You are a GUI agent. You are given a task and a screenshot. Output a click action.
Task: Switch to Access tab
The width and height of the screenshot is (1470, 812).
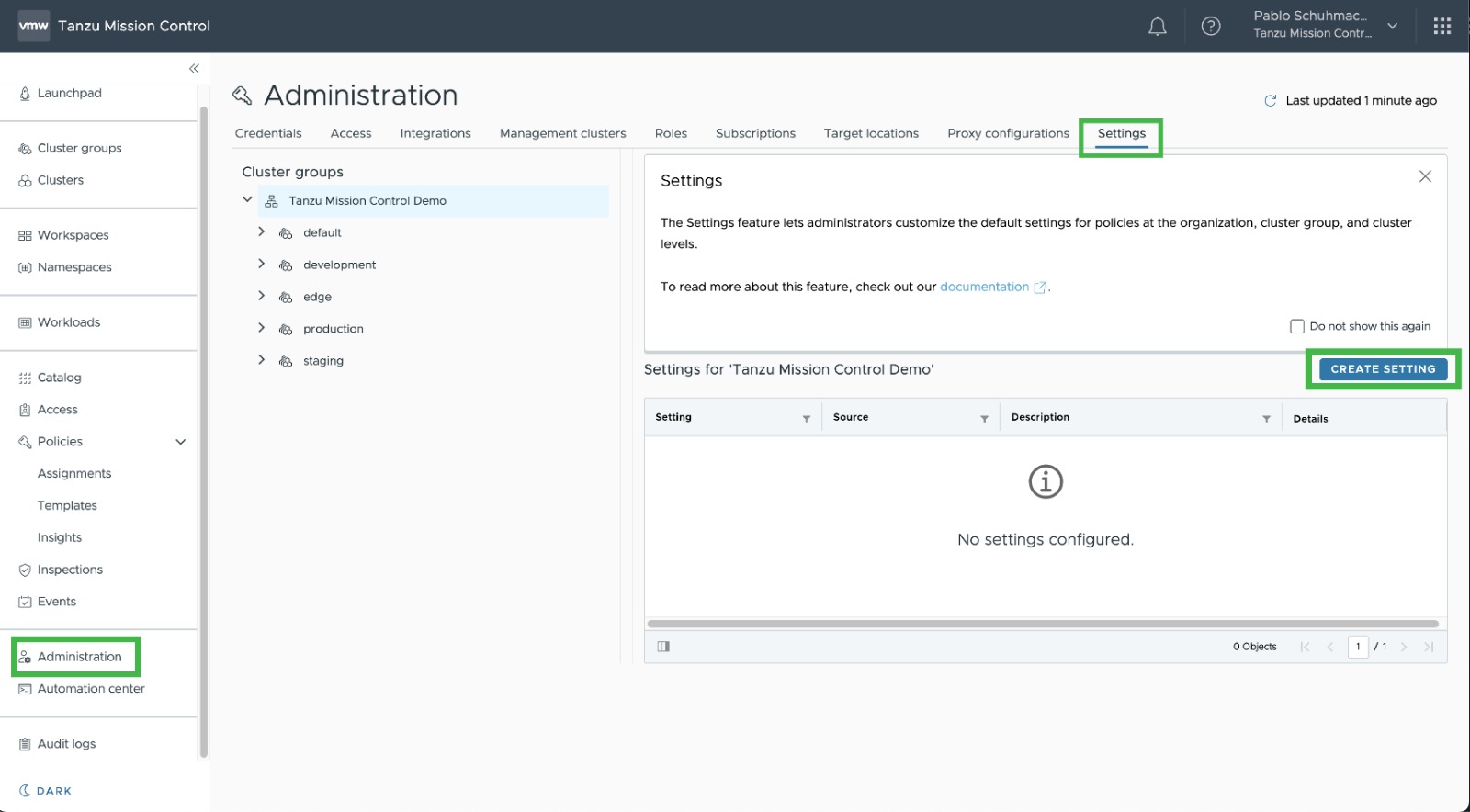tap(351, 133)
